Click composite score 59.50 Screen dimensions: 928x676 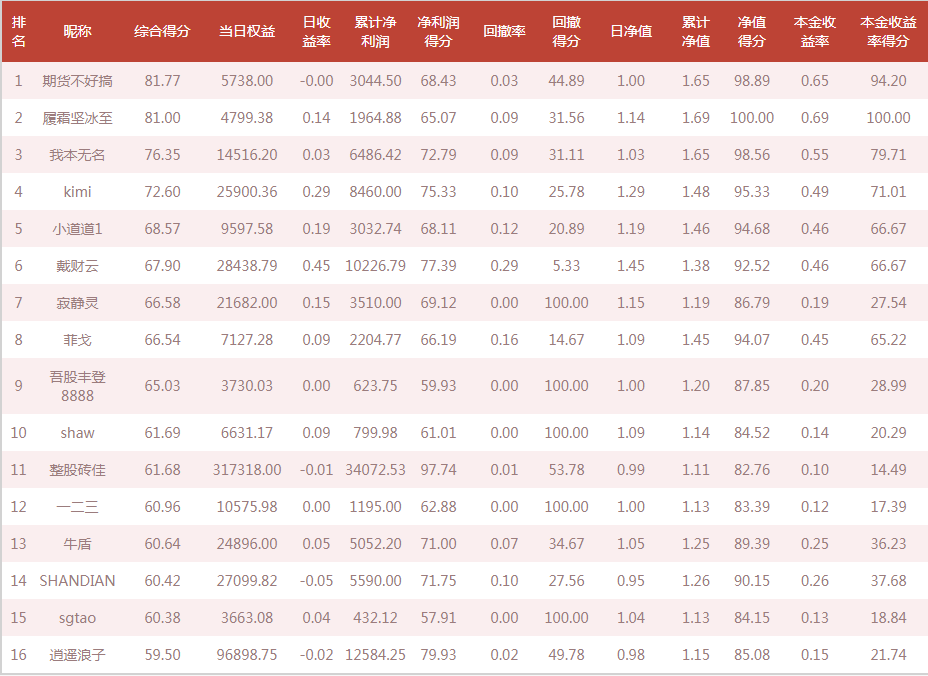coord(162,655)
